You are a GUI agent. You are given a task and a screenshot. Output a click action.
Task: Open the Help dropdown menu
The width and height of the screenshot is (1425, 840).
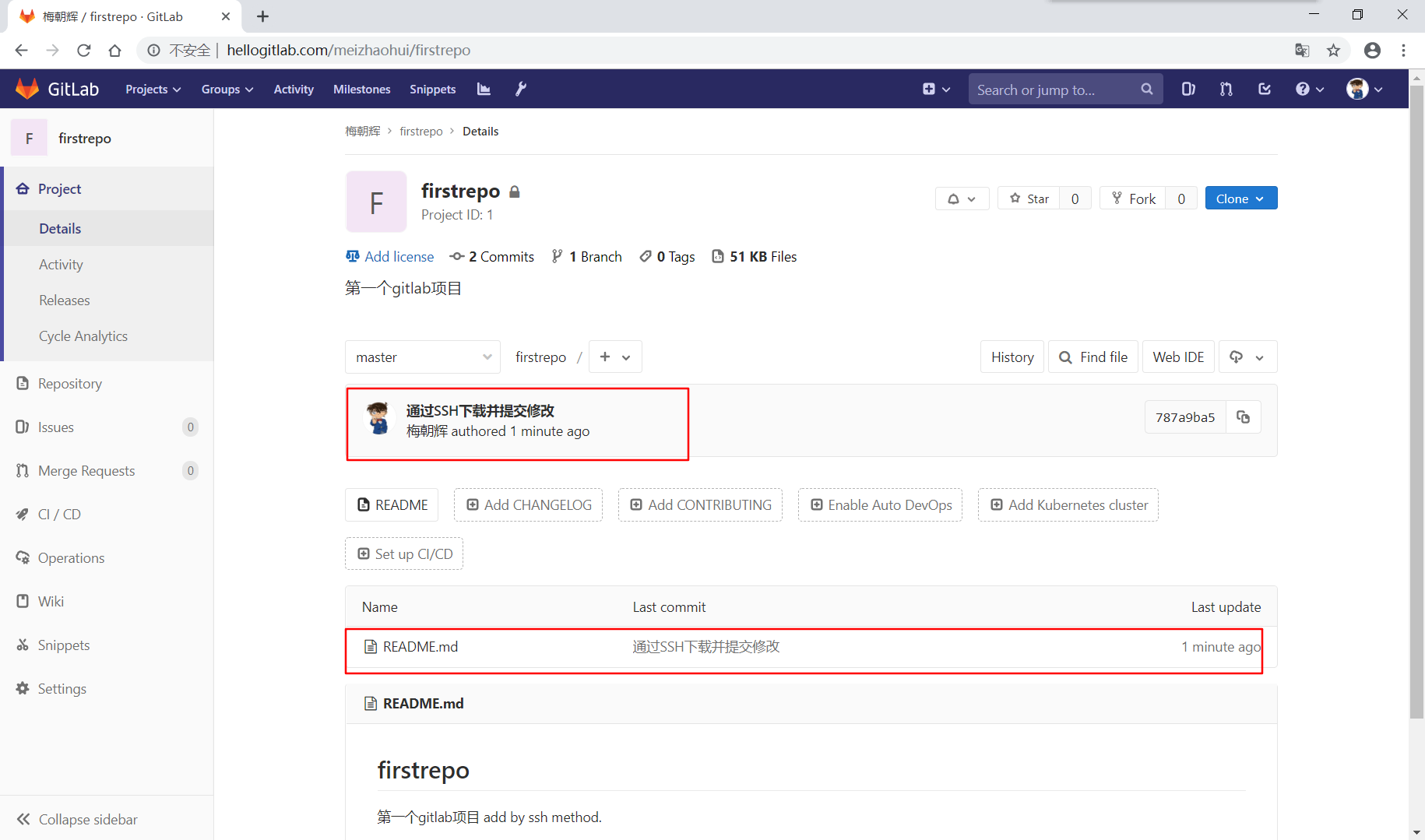[x=1310, y=89]
